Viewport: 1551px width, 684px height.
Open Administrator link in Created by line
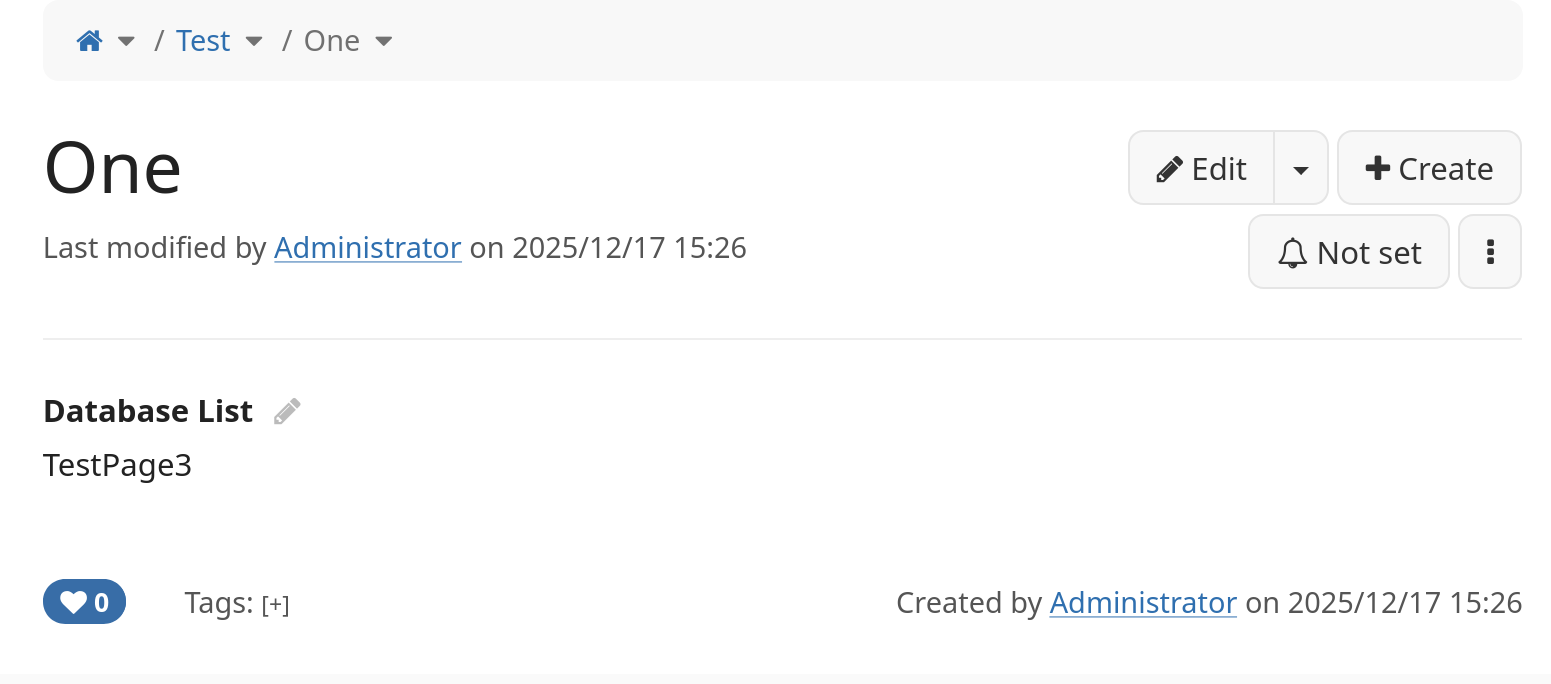tap(1142, 602)
